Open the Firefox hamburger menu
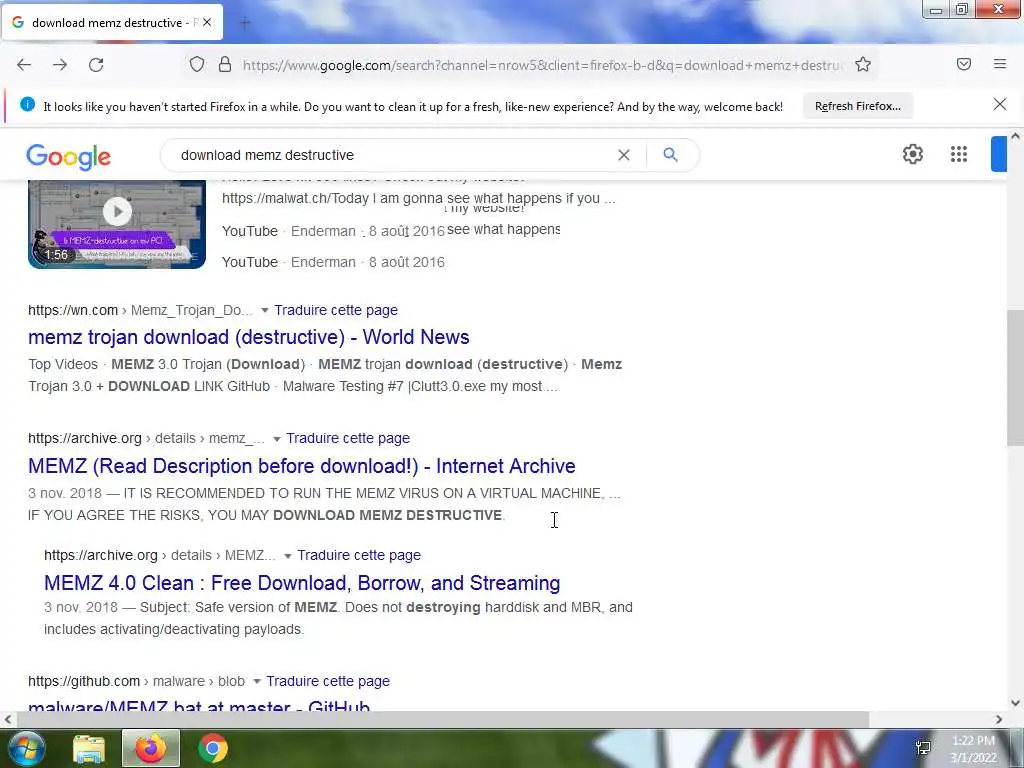 [x=1000, y=64]
